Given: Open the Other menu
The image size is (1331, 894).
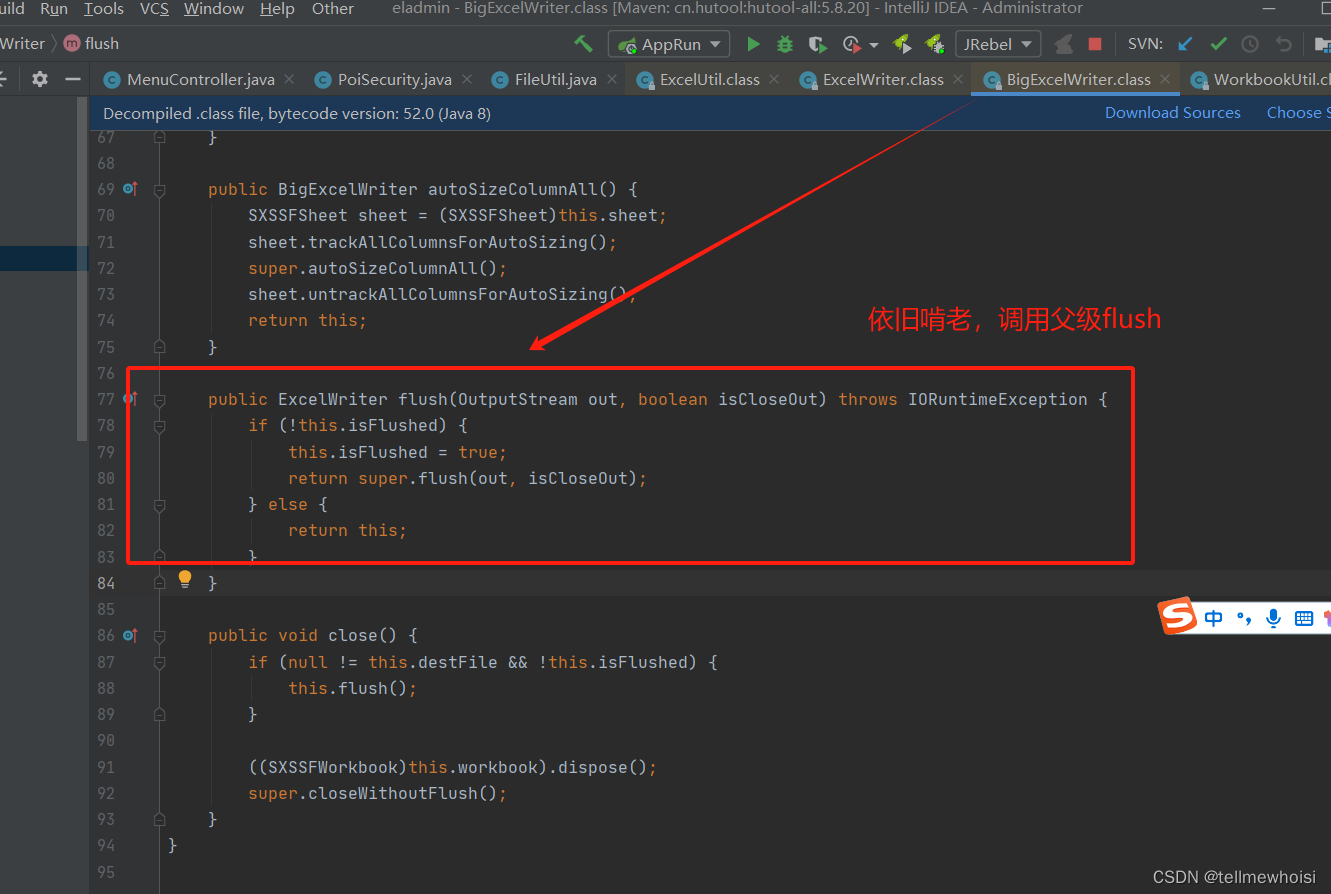Looking at the screenshot, I should click(333, 9).
